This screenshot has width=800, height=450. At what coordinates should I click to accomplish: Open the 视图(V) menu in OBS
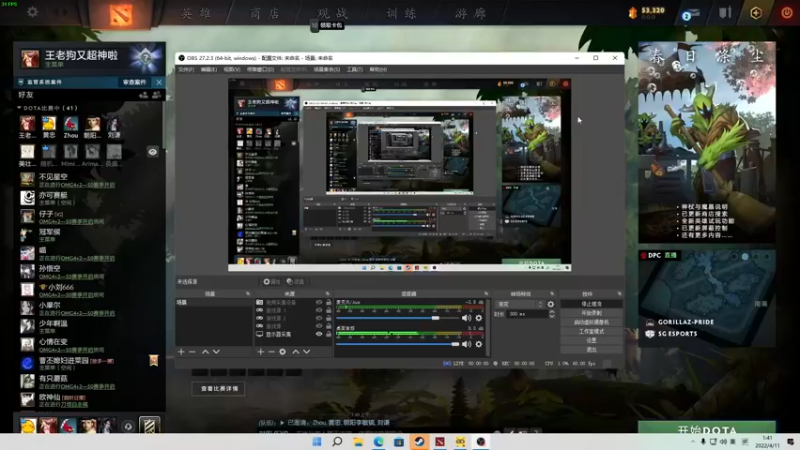(232, 69)
